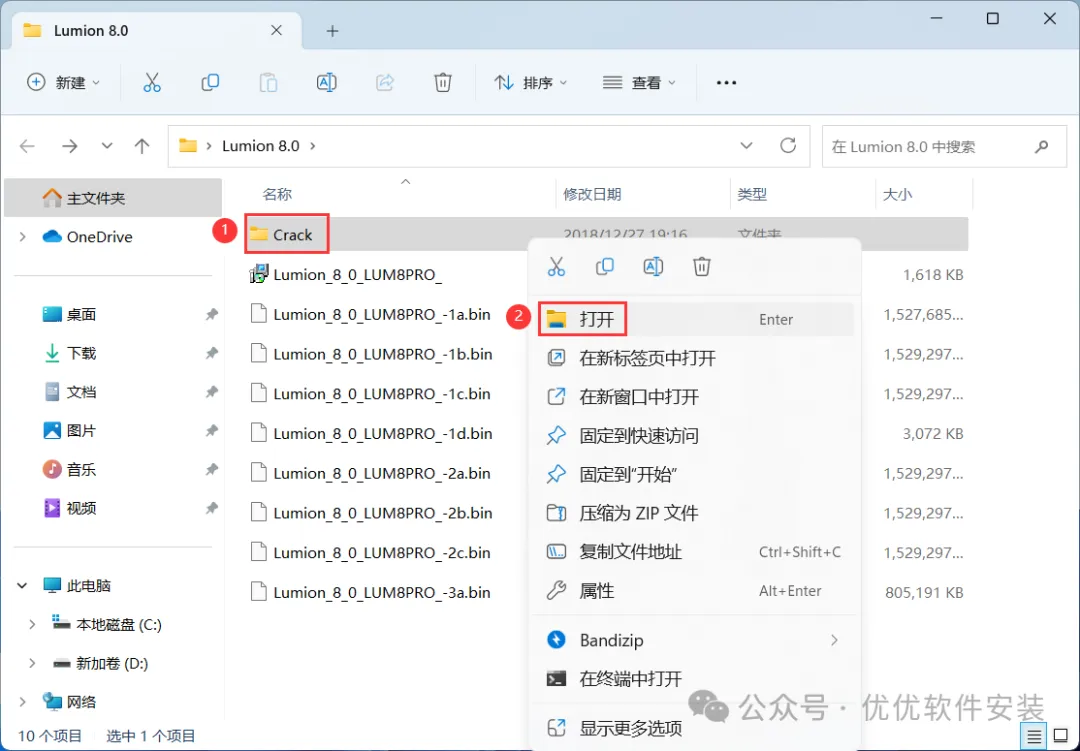The width and height of the screenshot is (1080, 751).
Task: Expand 网络 tree node
Action: (x=23, y=702)
